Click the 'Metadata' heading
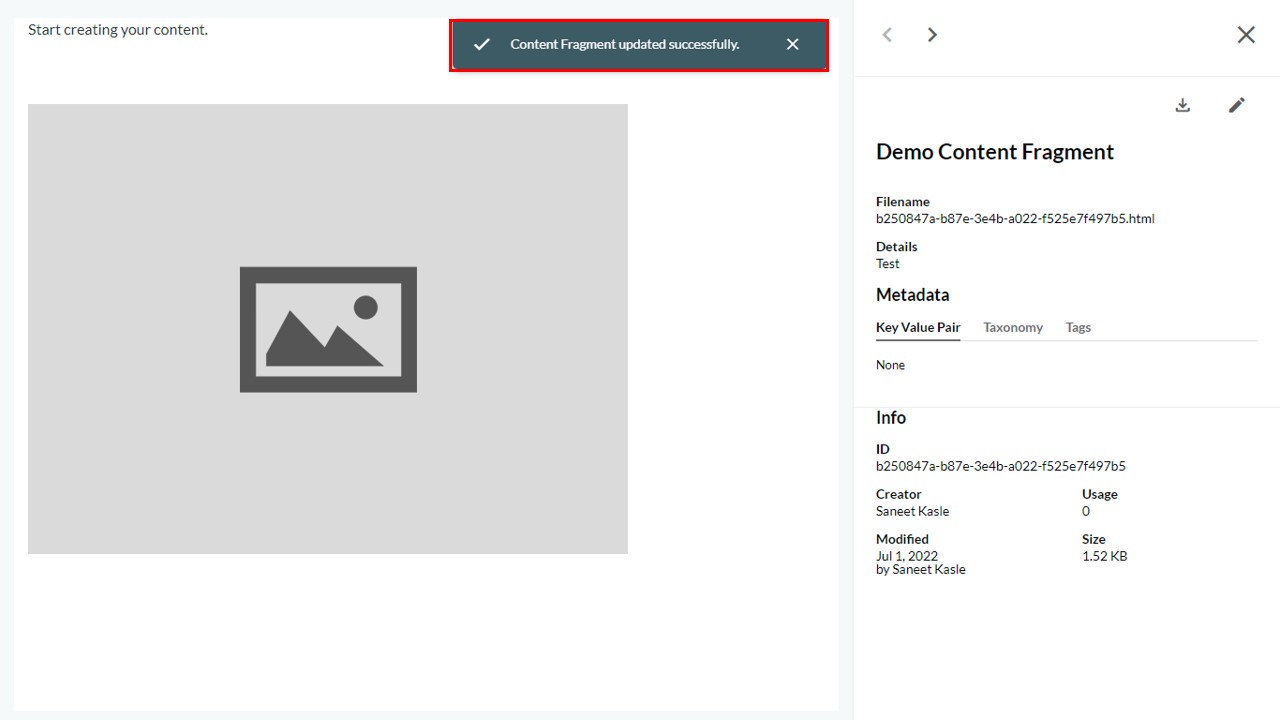 tap(913, 295)
